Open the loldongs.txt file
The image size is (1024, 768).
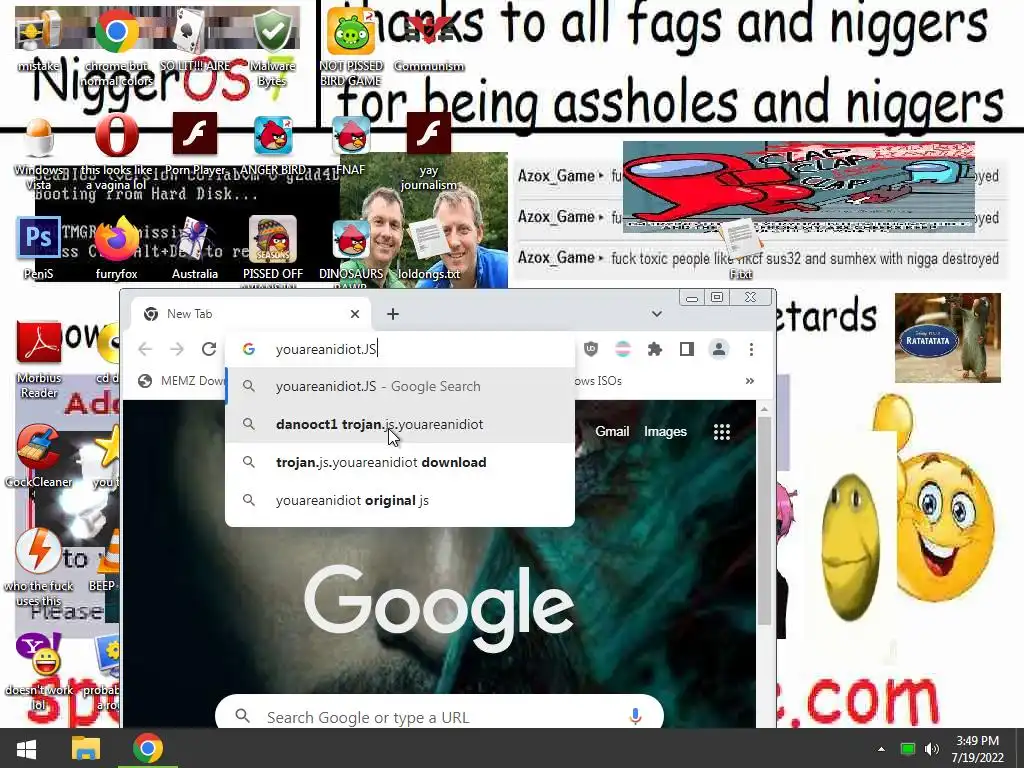pos(429,248)
